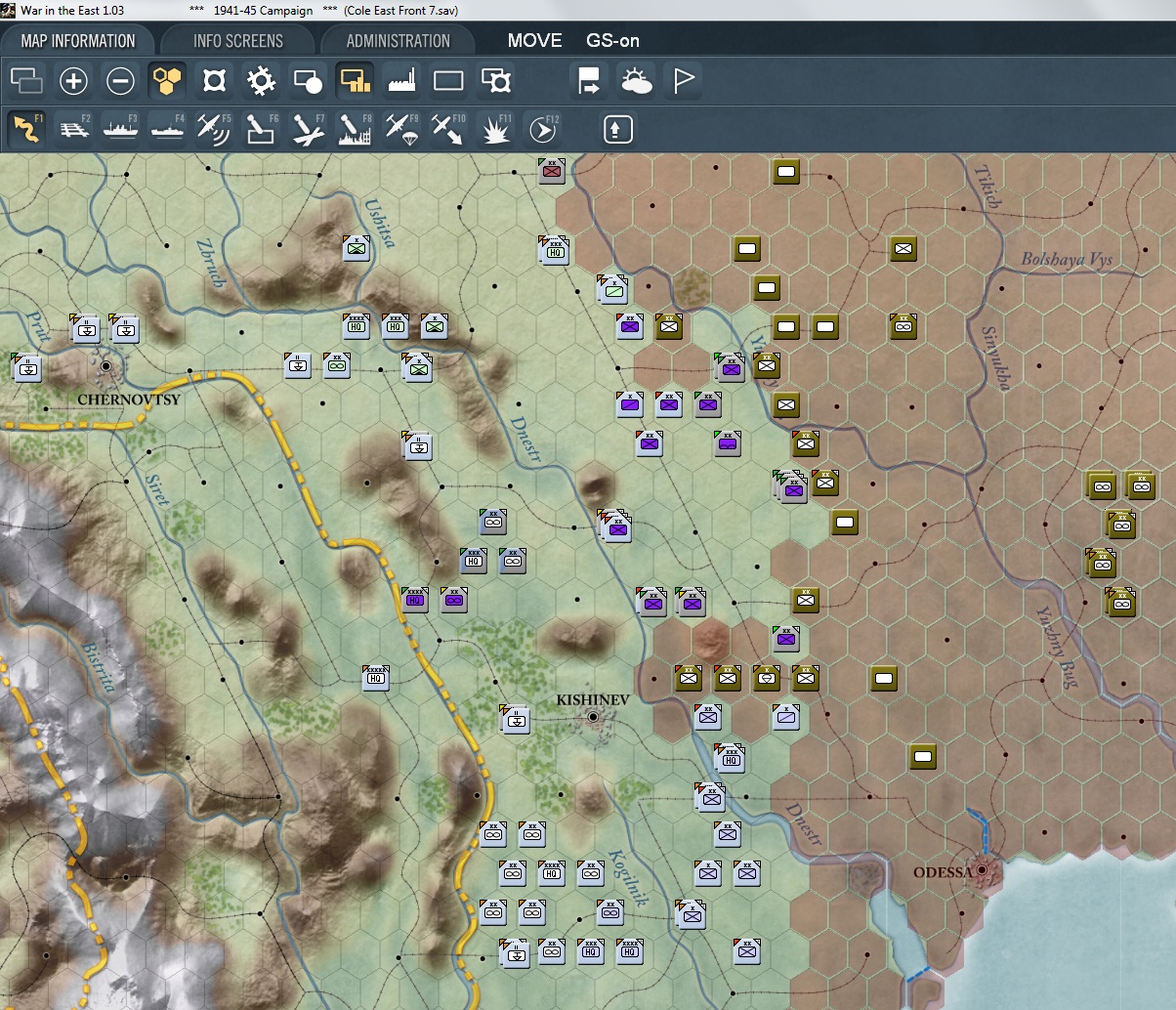Toggle the hex grid display
The width and height of the screenshot is (1176, 1010).
click(167, 81)
